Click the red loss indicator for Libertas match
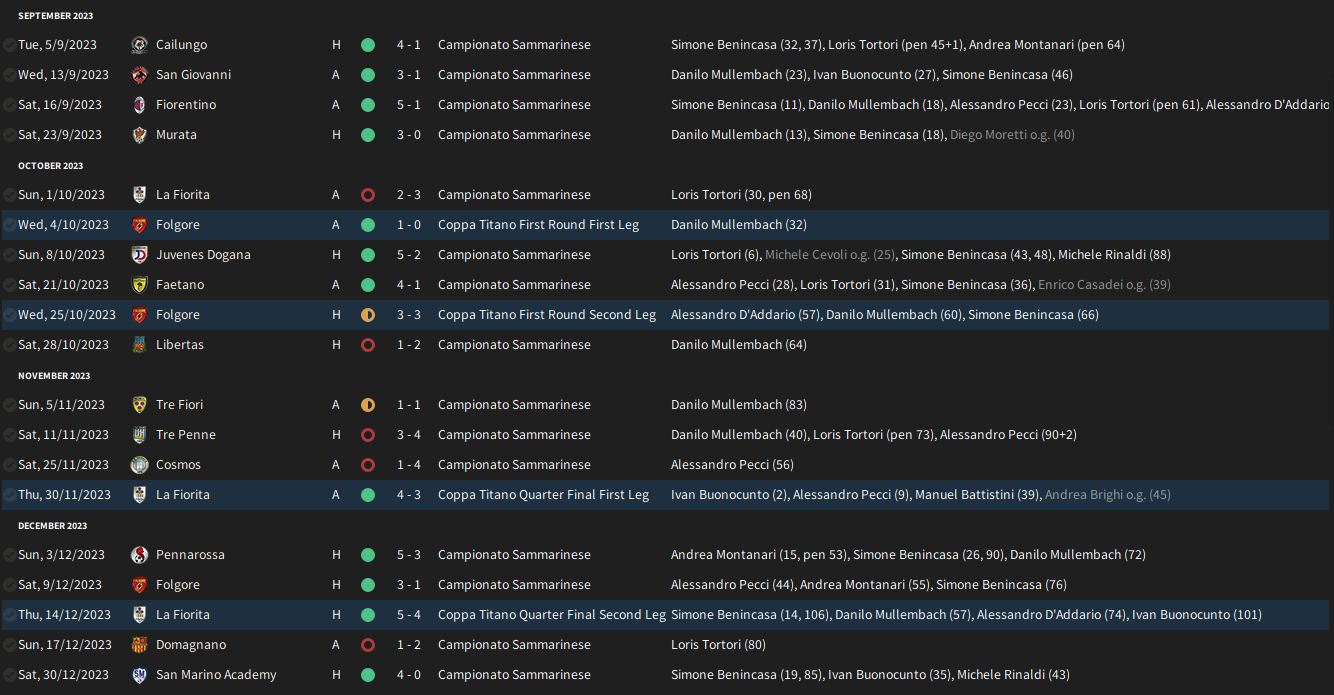The height and width of the screenshot is (695, 1334). [x=368, y=345]
